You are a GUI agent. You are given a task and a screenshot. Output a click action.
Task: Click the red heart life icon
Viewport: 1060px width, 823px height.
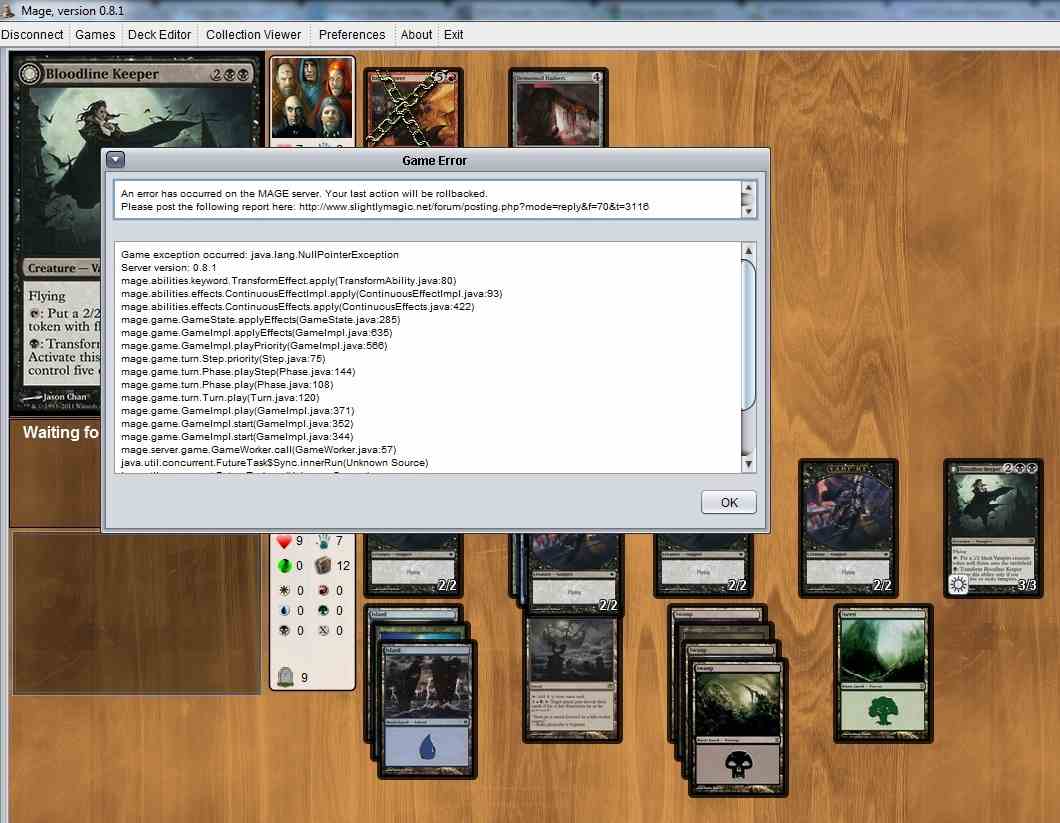284,541
